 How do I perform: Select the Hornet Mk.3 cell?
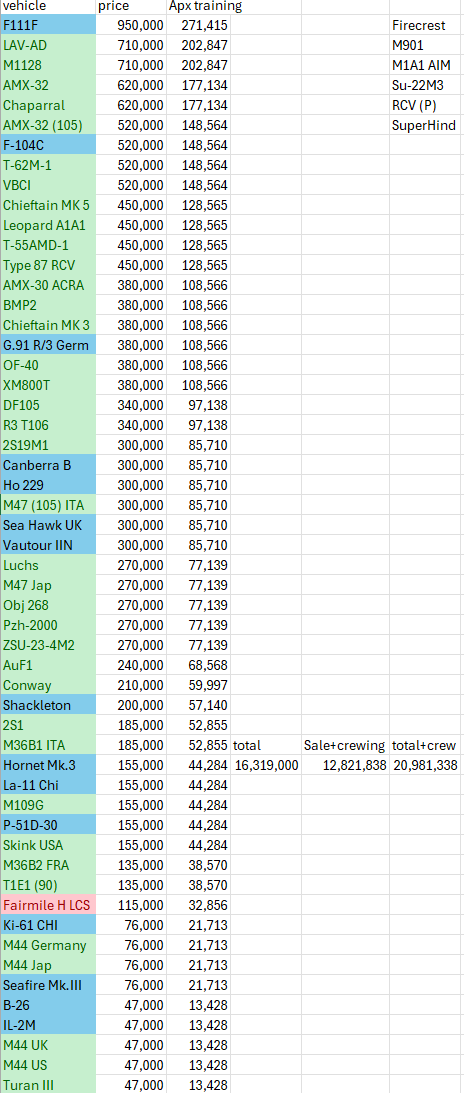(x=48, y=765)
